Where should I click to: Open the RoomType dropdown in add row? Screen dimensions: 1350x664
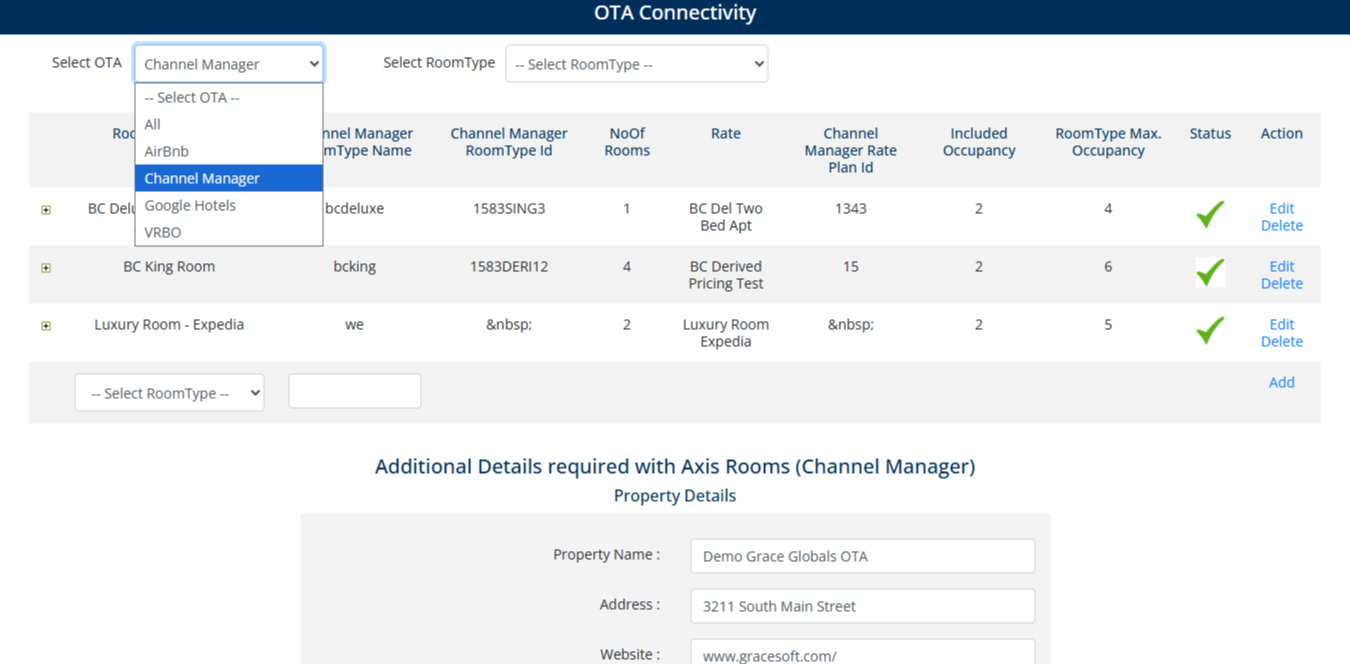coord(169,393)
